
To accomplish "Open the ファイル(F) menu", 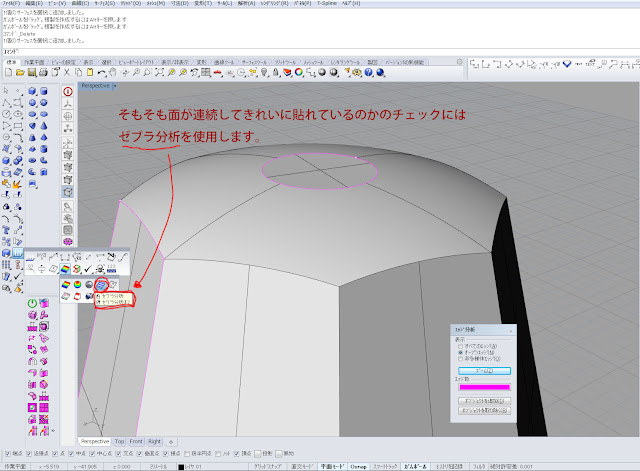I will (11, 3).
